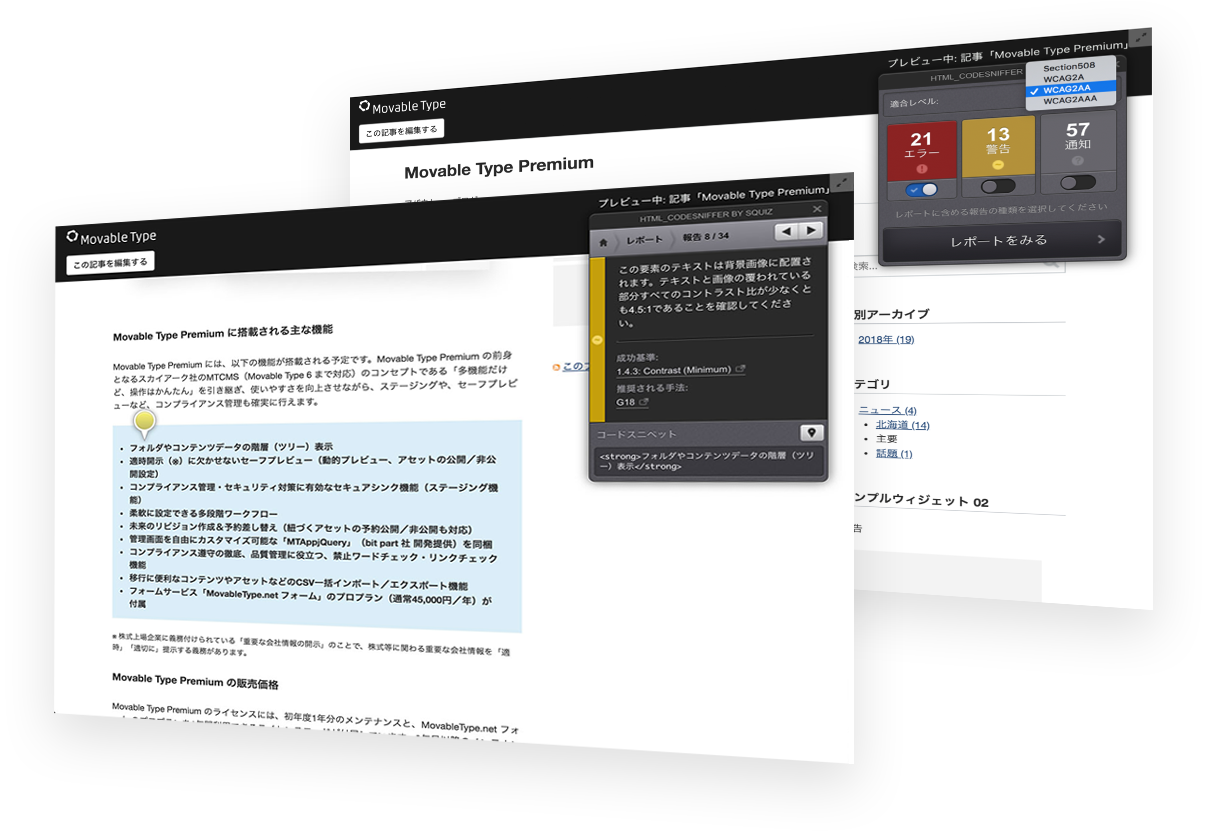Click この記事を編集する in the back window

pos(402,131)
